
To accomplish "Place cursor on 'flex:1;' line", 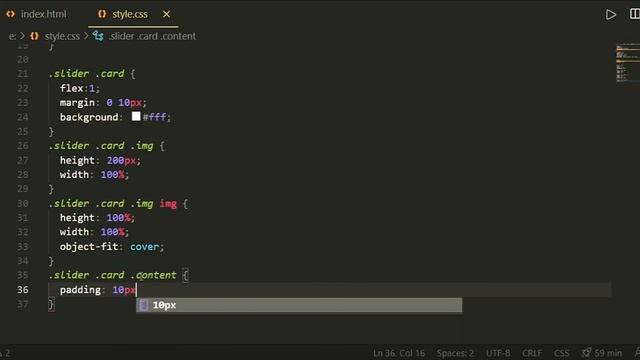I will point(80,88).
